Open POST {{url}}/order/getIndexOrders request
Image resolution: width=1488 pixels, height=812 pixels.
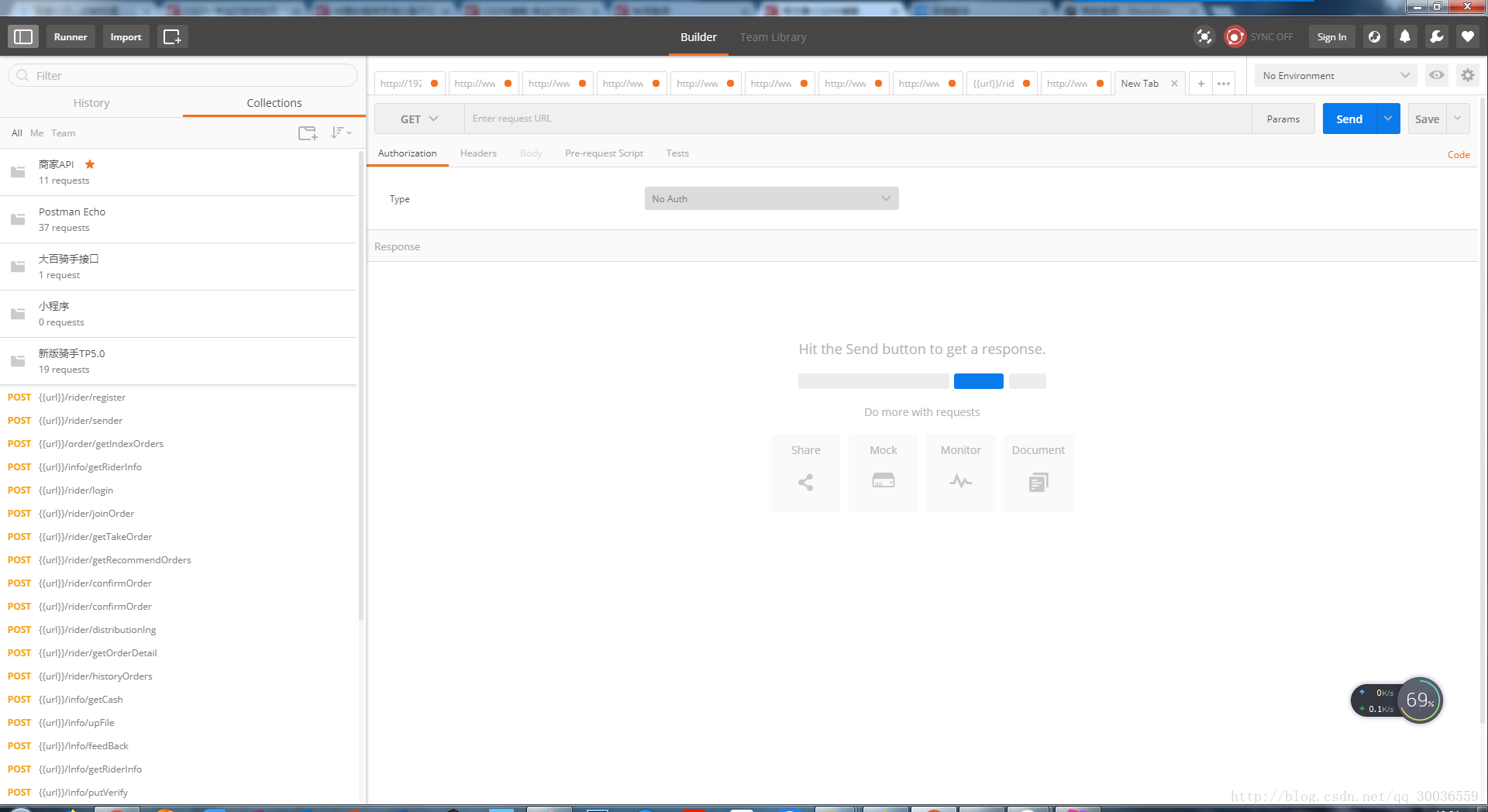pyautogui.click(x=178, y=443)
